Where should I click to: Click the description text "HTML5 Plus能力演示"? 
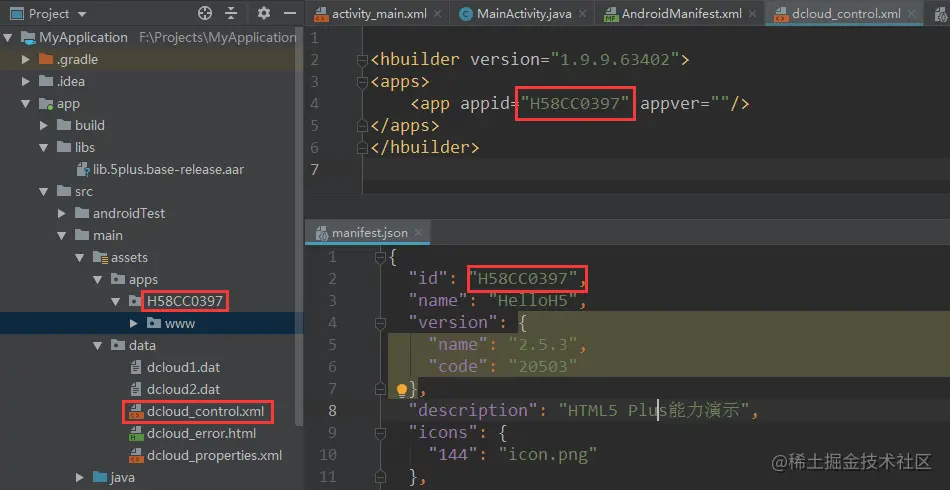pyautogui.click(x=654, y=410)
